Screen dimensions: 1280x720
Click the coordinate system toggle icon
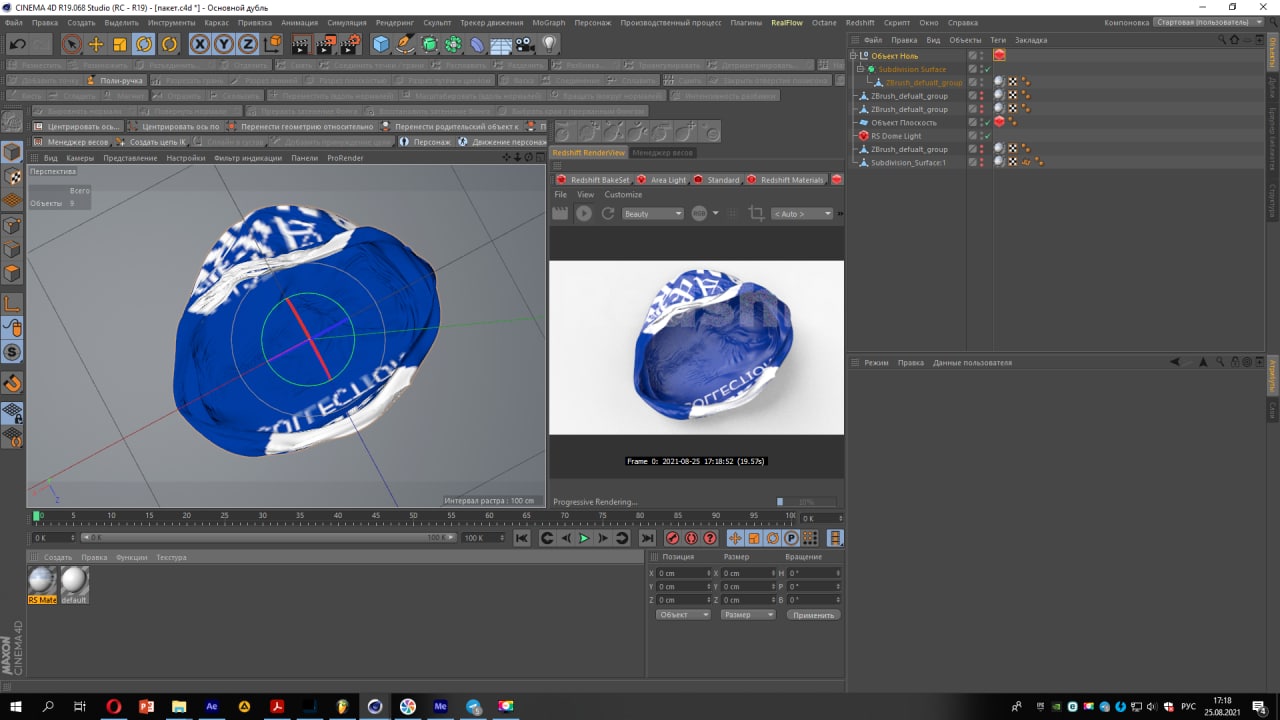point(272,44)
